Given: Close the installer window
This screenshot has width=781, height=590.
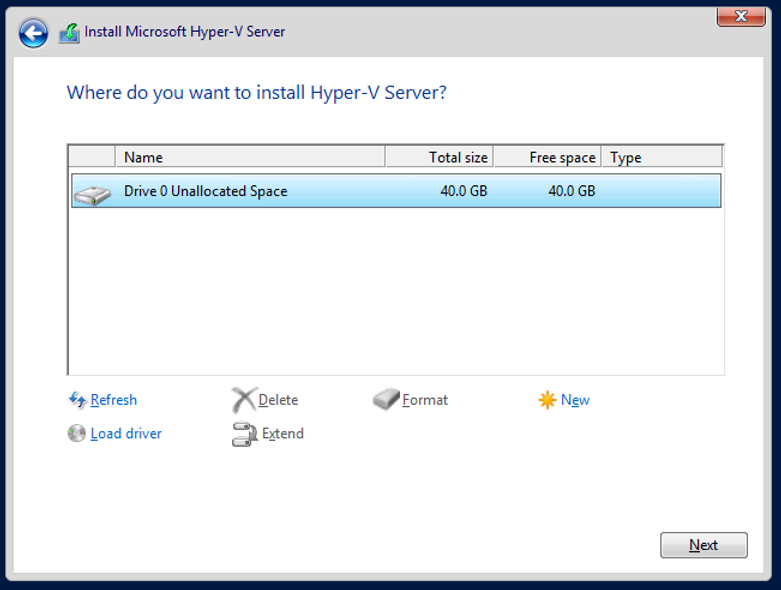Looking at the screenshot, I should 741,16.
